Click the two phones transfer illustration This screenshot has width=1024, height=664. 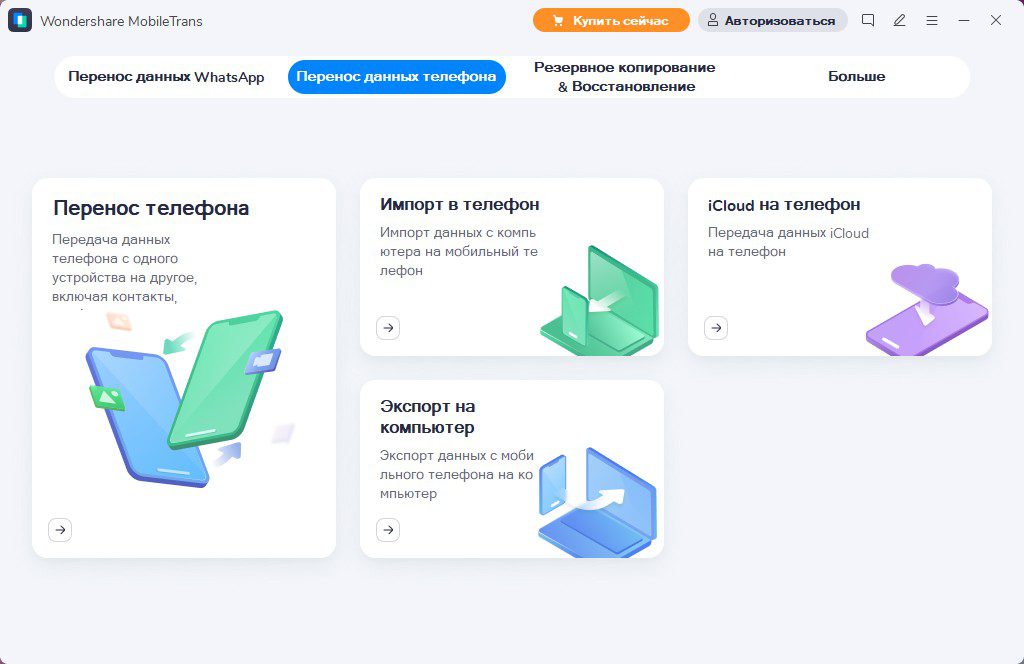(x=189, y=398)
